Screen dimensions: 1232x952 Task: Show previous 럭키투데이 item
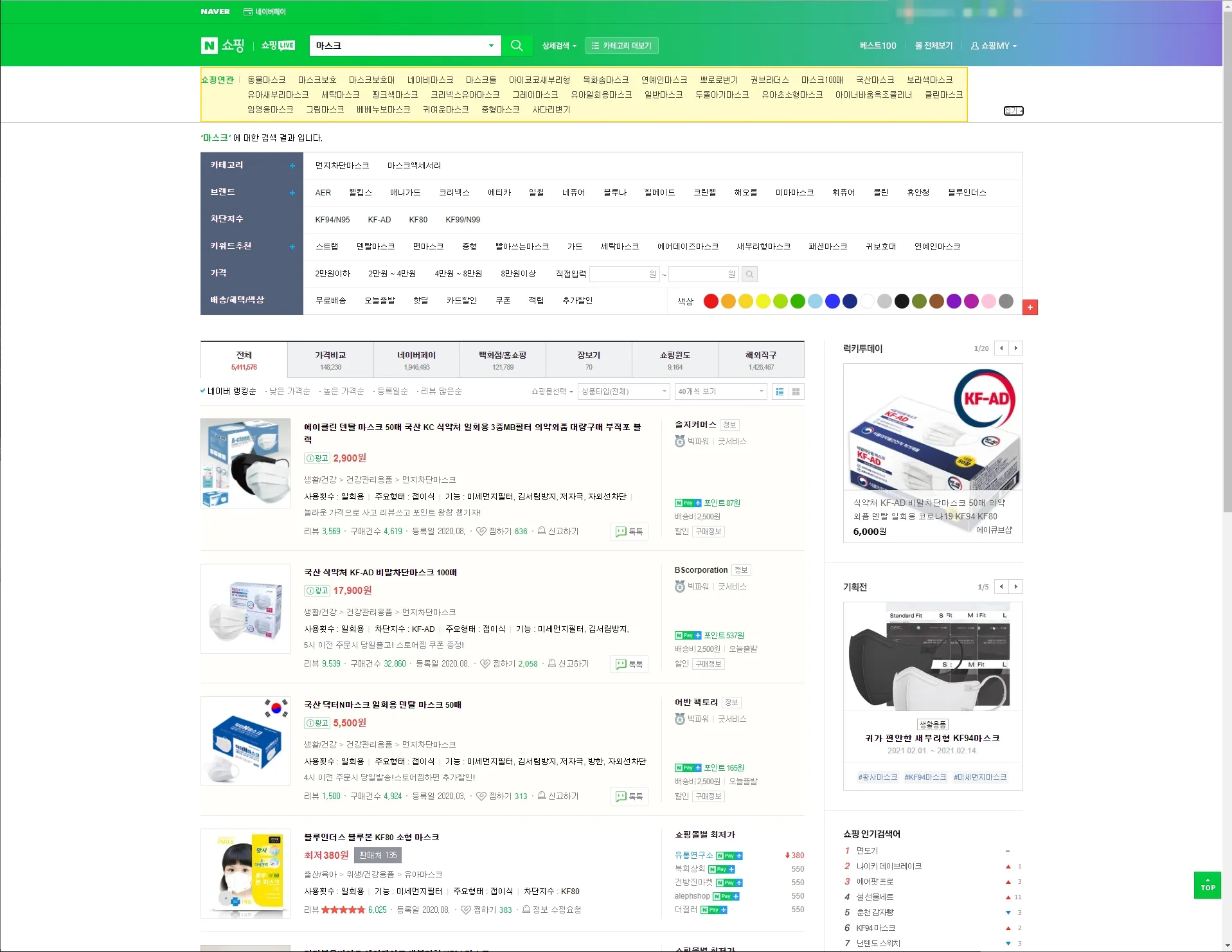pyautogui.click(x=1001, y=348)
